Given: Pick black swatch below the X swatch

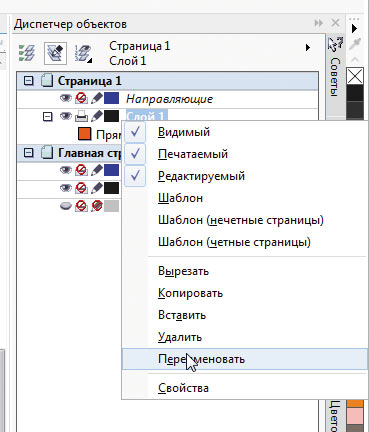Looking at the screenshot, I should [355, 93].
